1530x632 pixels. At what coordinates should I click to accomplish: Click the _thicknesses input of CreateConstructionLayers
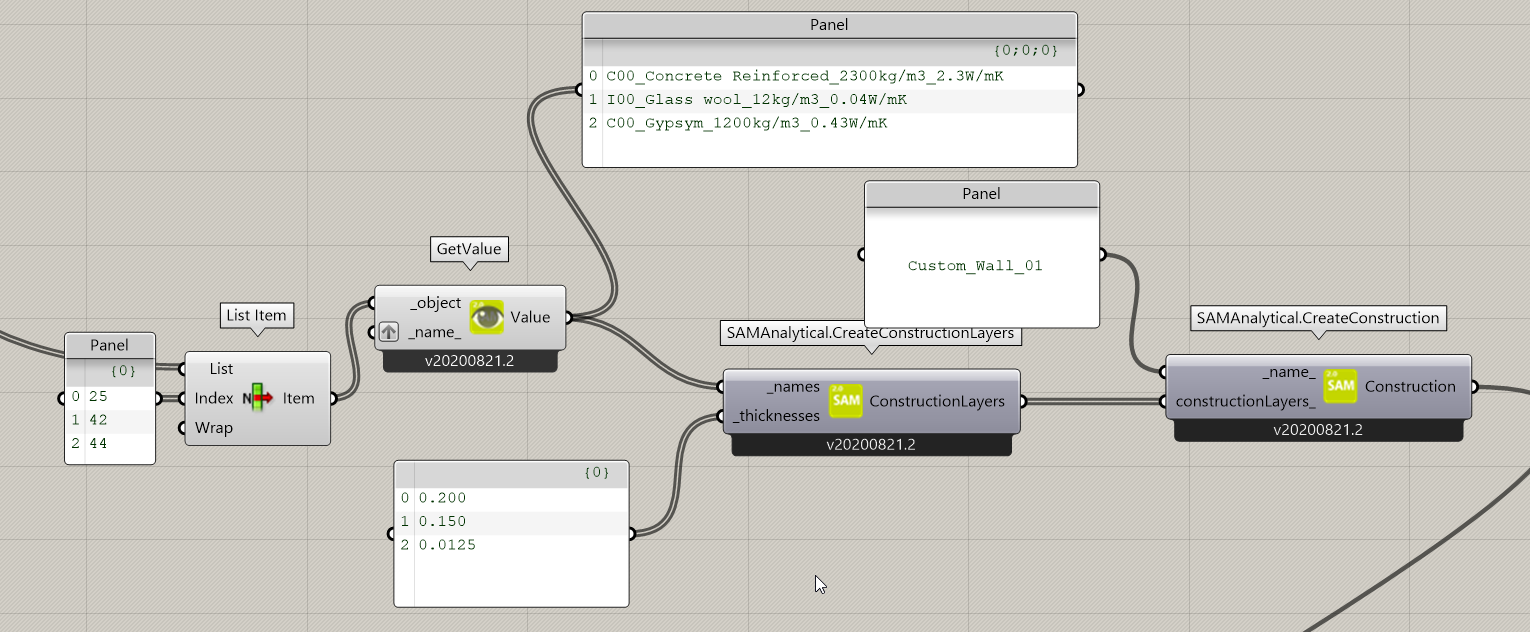(776, 416)
